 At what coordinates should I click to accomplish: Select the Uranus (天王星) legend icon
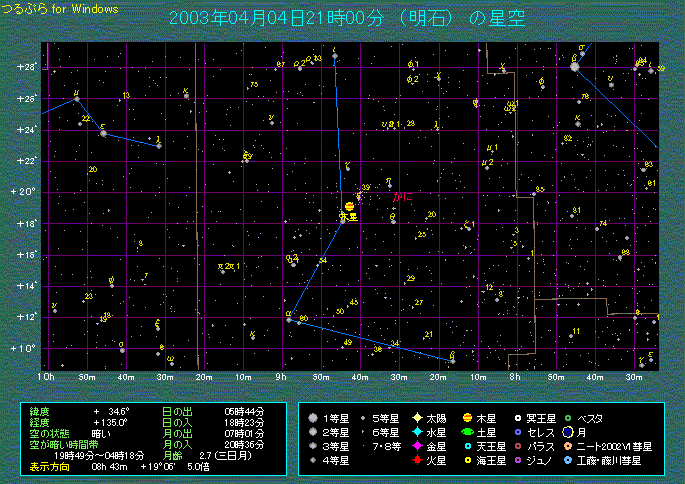pyautogui.click(x=467, y=446)
